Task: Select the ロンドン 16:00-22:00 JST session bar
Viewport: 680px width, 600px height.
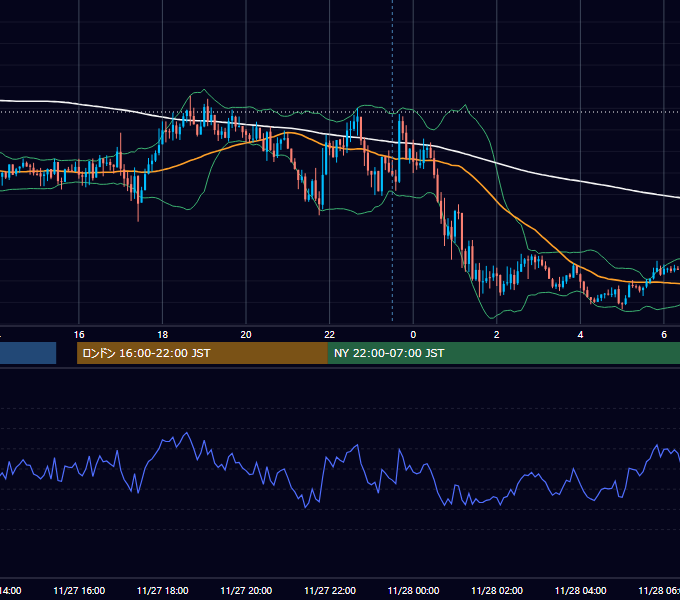Action: tap(202, 353)
